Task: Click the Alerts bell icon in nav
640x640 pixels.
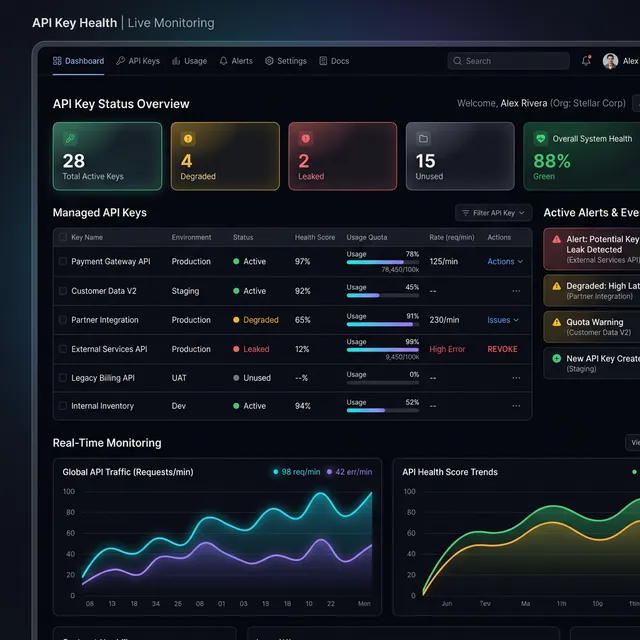Action: click(223, 61)
